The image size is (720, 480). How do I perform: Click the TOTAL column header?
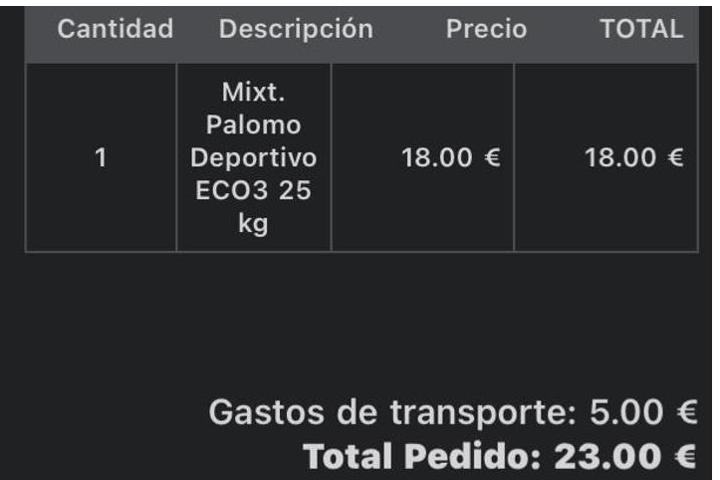pos(641,29)
